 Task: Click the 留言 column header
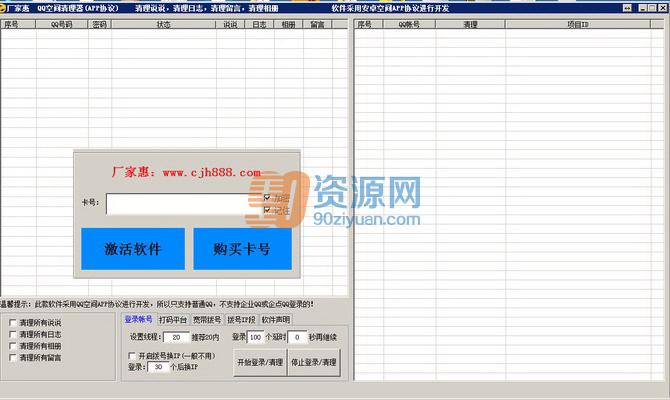point(317,24)
